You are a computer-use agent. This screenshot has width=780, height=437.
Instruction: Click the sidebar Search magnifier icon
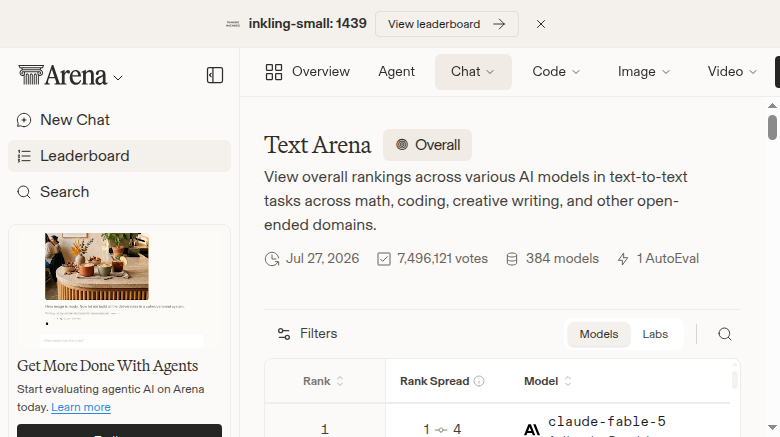(x=24, y=192)
